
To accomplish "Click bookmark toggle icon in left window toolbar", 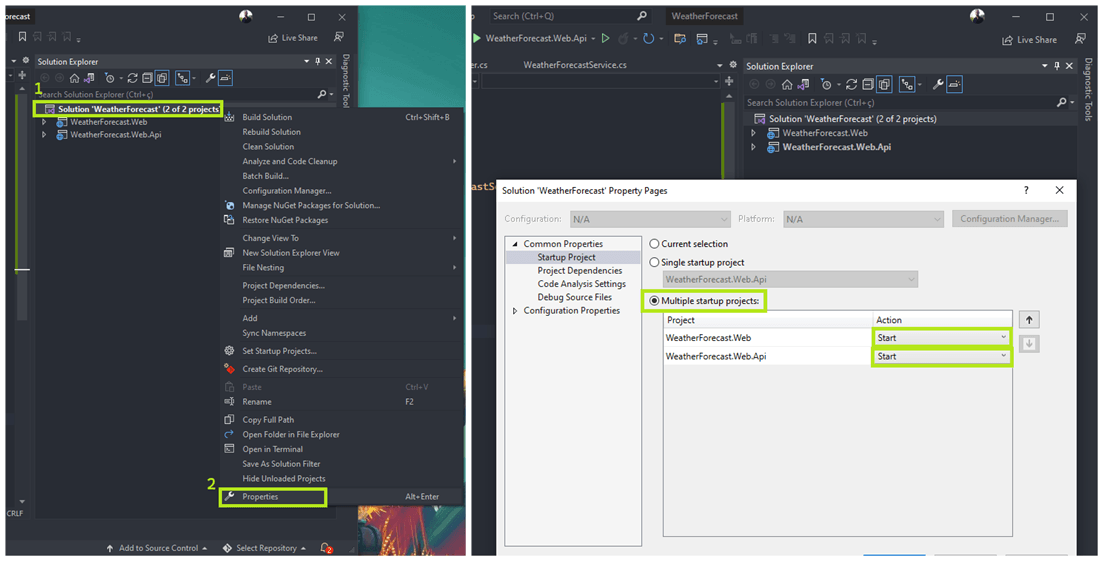I will (x=23, y=37).
